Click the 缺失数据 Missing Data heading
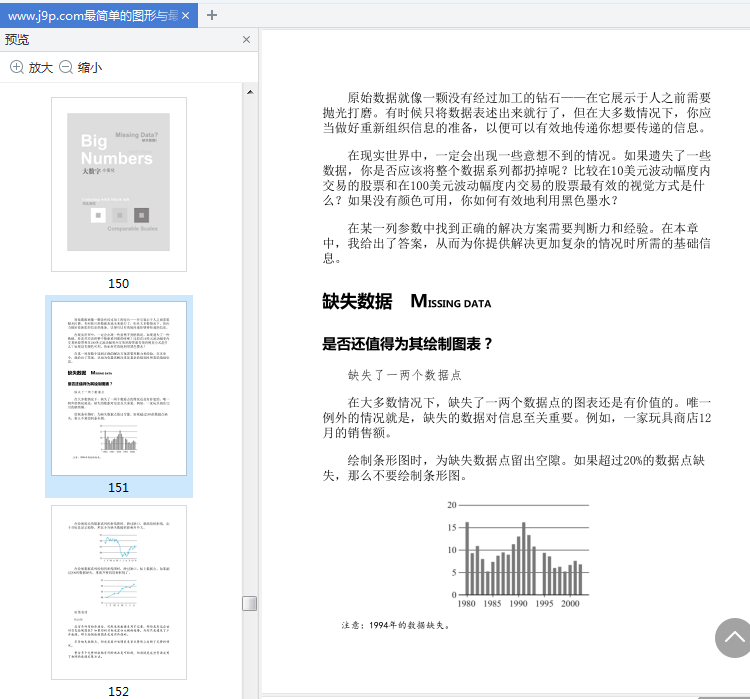This screenshot has height=699, width=750. click(406, 301)
